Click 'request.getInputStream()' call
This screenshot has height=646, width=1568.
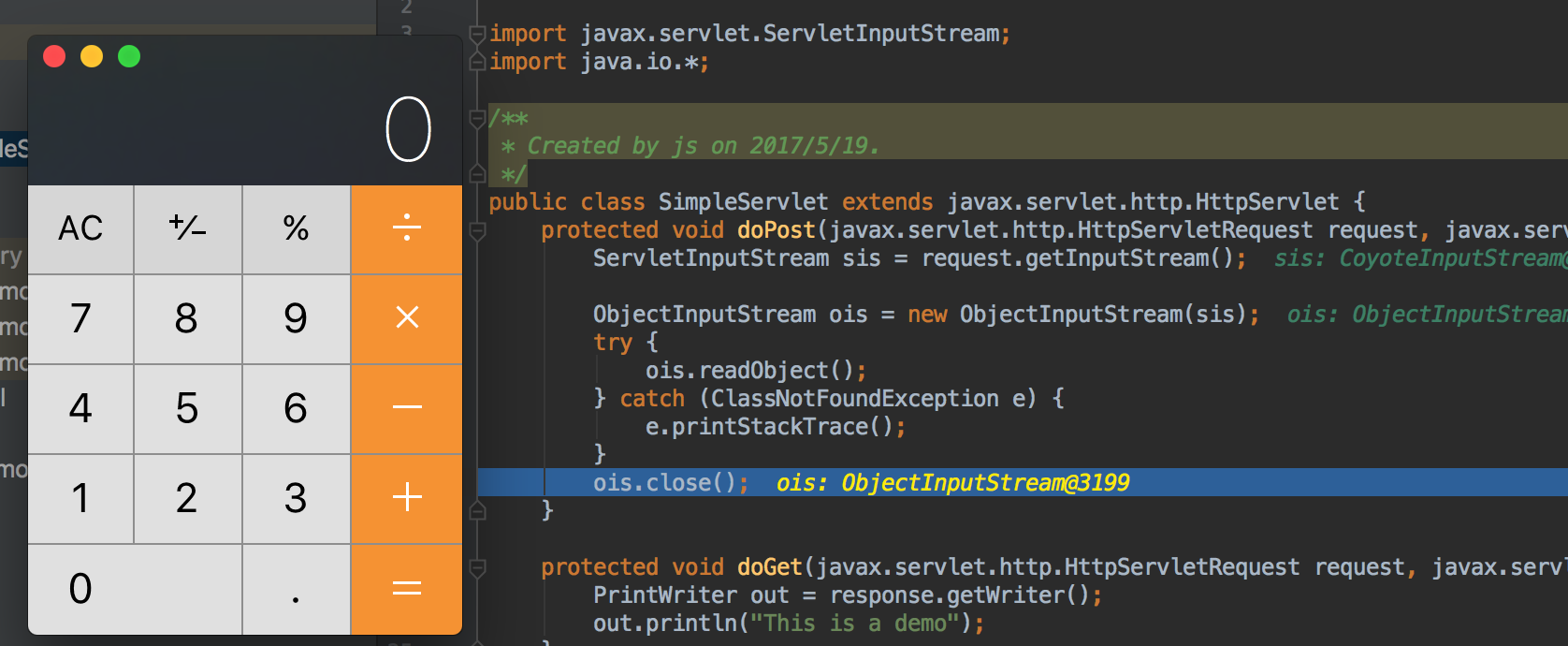tap(1078, 258)
